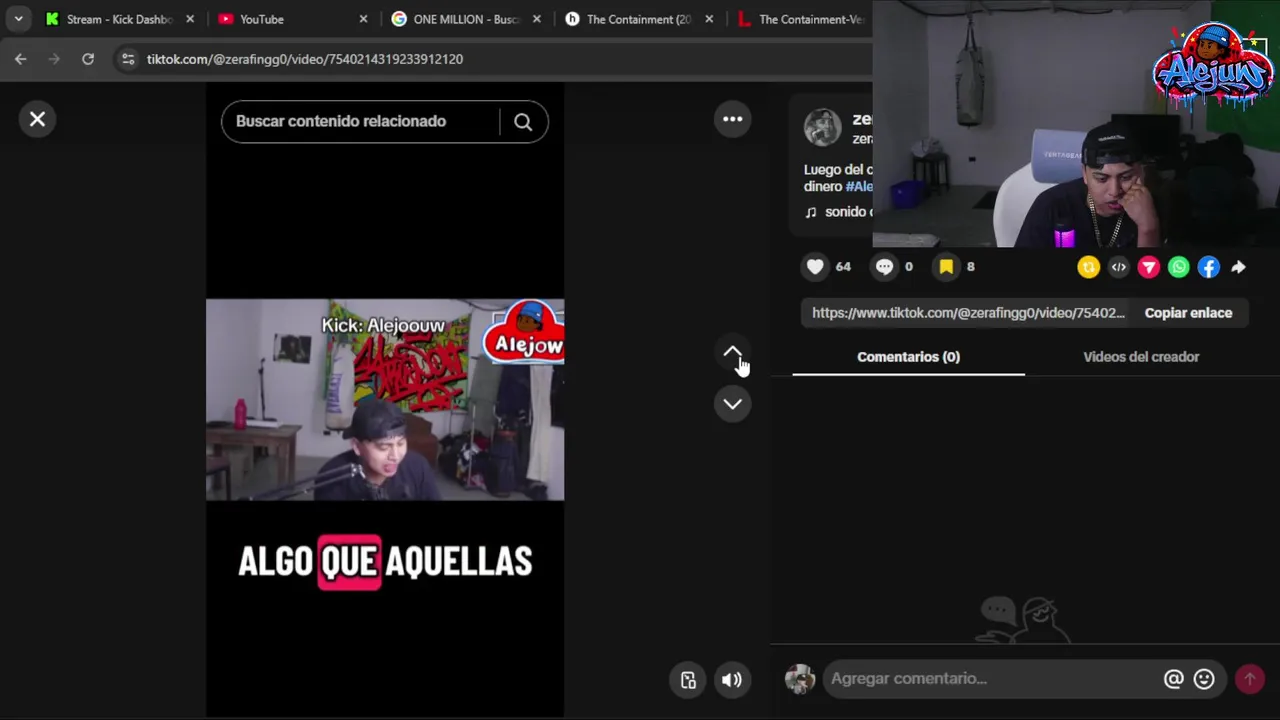Close the ONE MILLION tab
Viewport: 1280px width, 720px height.
tap(537, 19)
